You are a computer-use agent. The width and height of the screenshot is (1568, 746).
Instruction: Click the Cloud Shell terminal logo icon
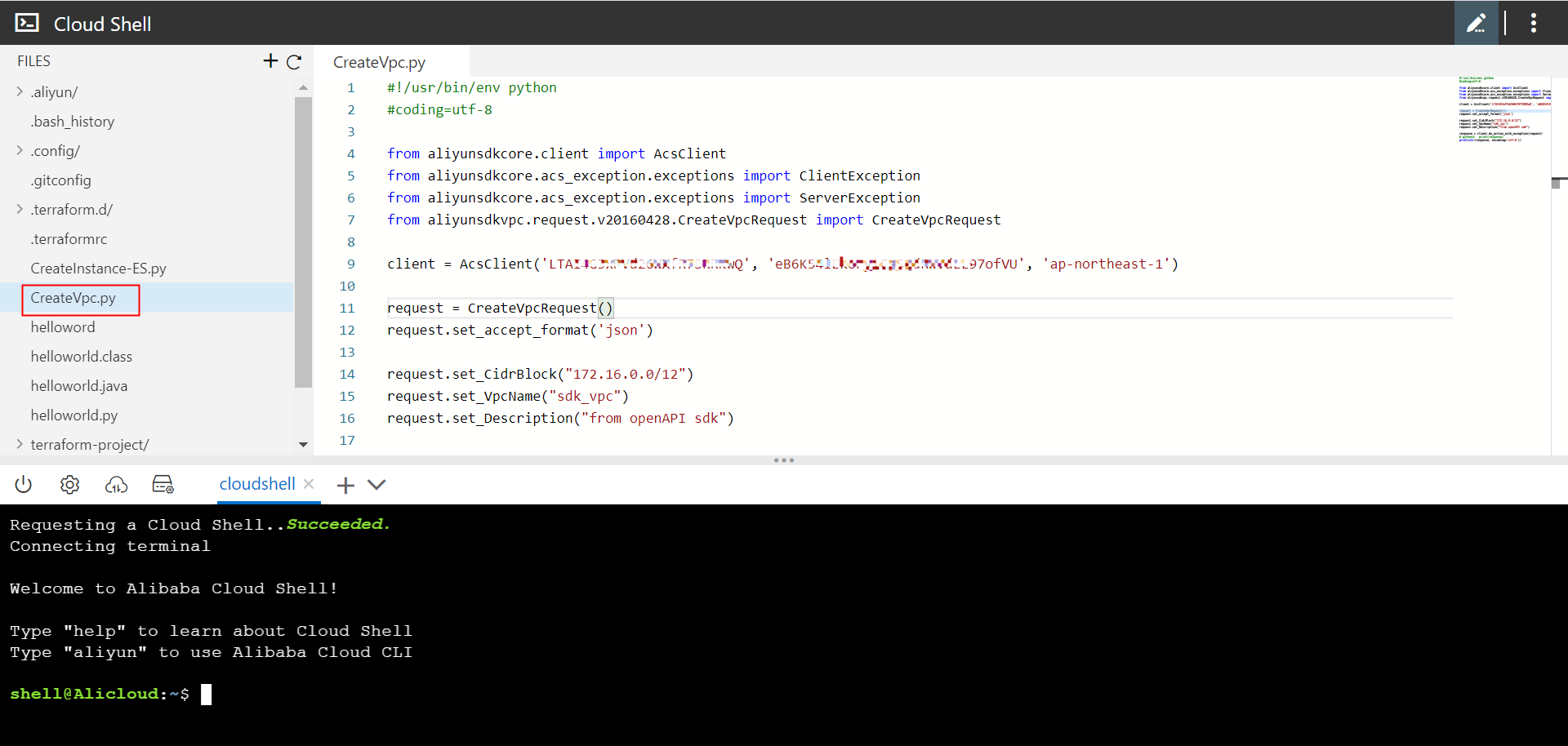(x=27, y=23)
